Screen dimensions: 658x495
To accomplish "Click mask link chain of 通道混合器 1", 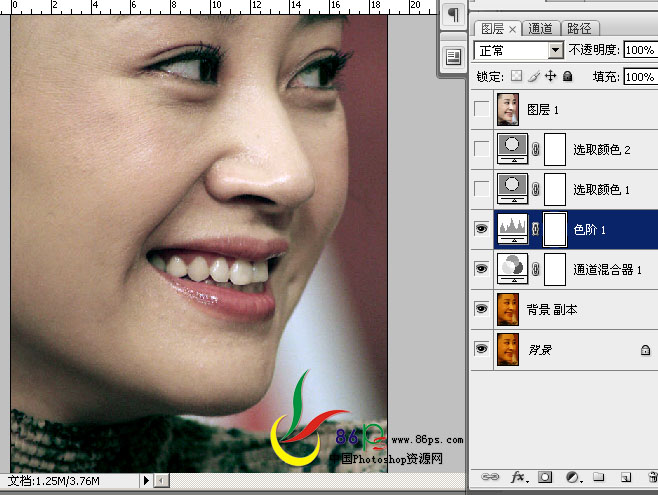I will click(x=535, y=269).
